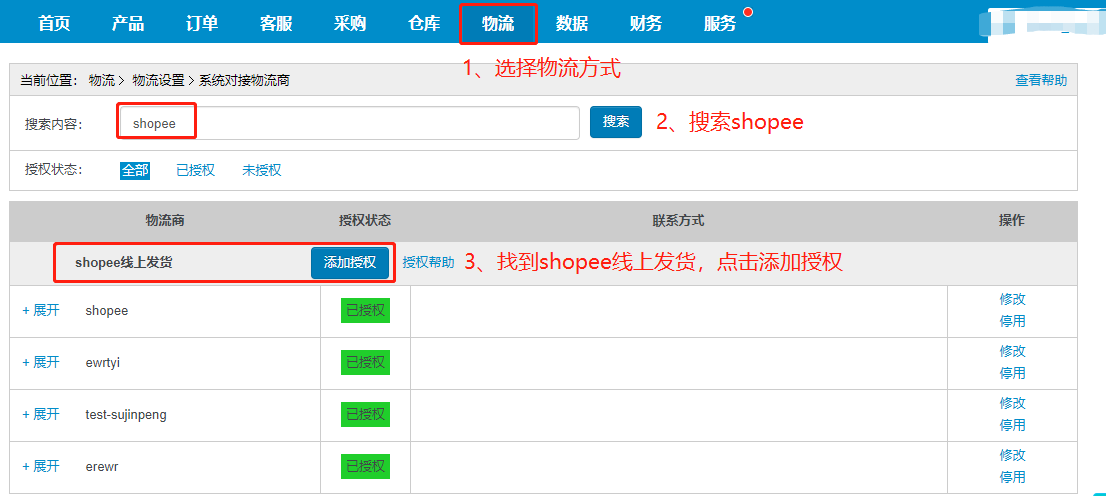Click the 已授权 badge of ewrtyi
The height and width of the screenshot is (496, 1106).
[365, 363]
